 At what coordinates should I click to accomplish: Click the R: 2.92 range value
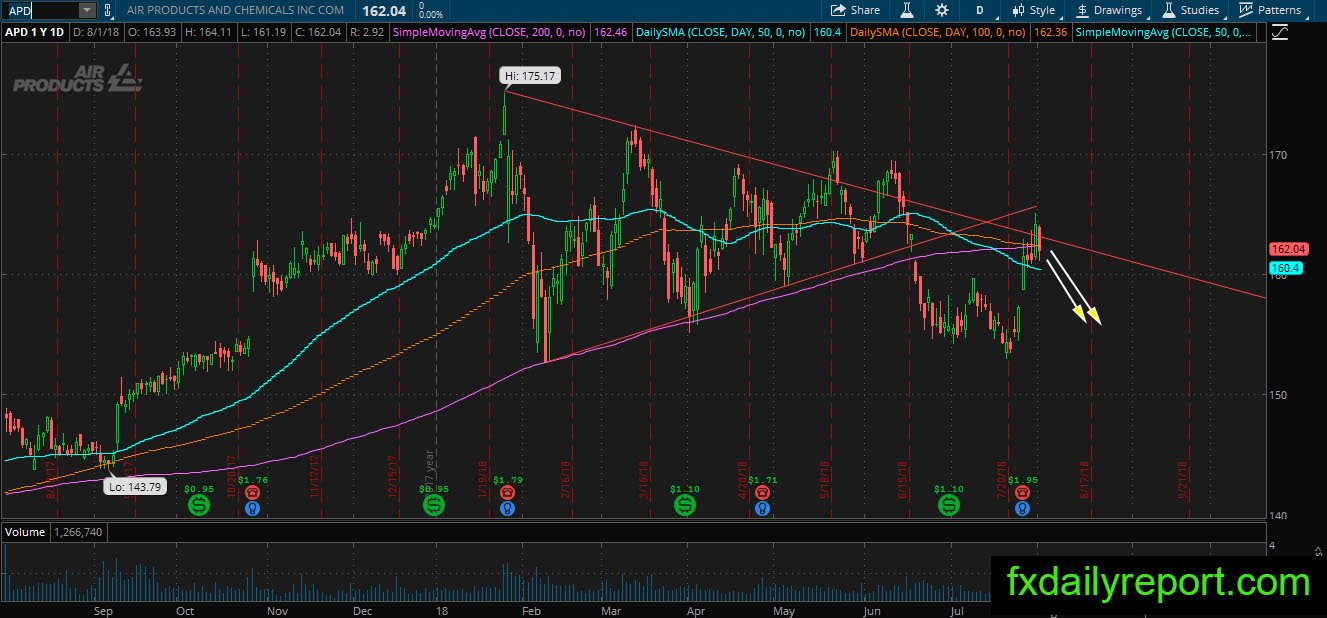[368, 32]
